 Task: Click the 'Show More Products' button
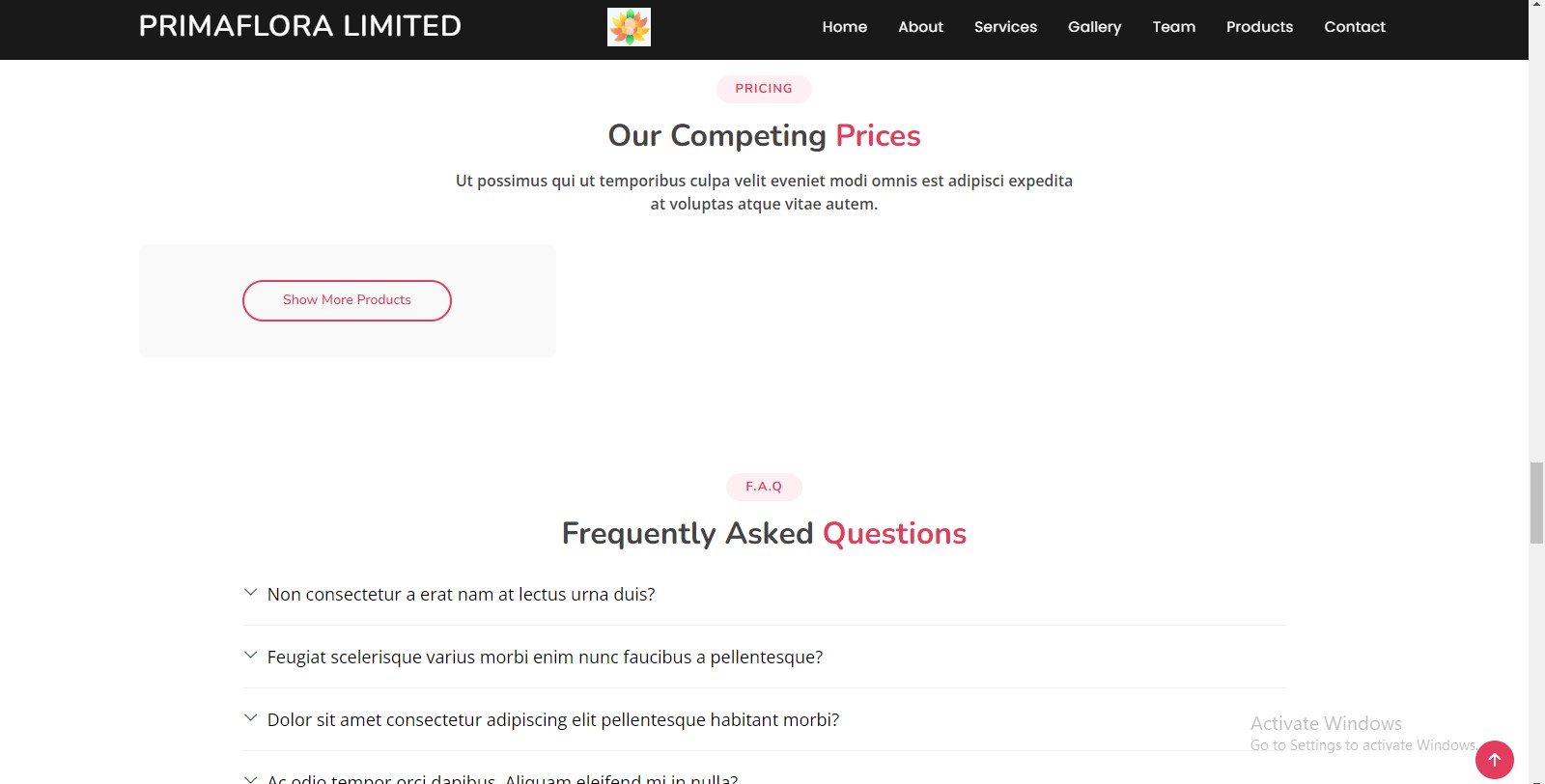[347, 300]
